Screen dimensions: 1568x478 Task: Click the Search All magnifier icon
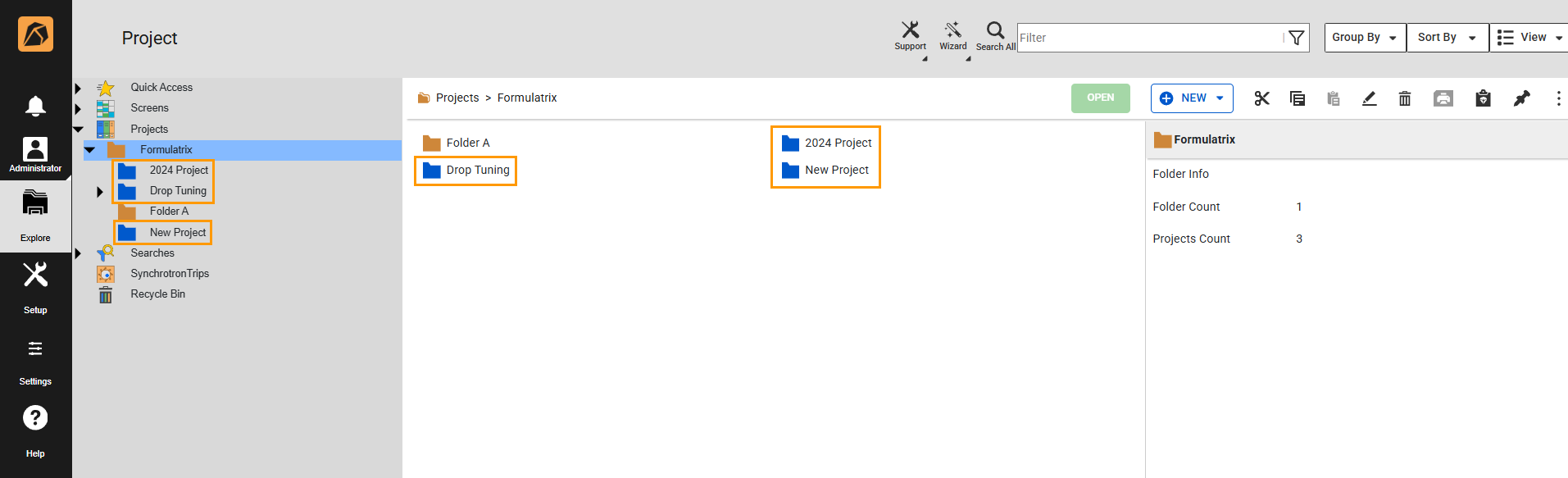[995, 31]
